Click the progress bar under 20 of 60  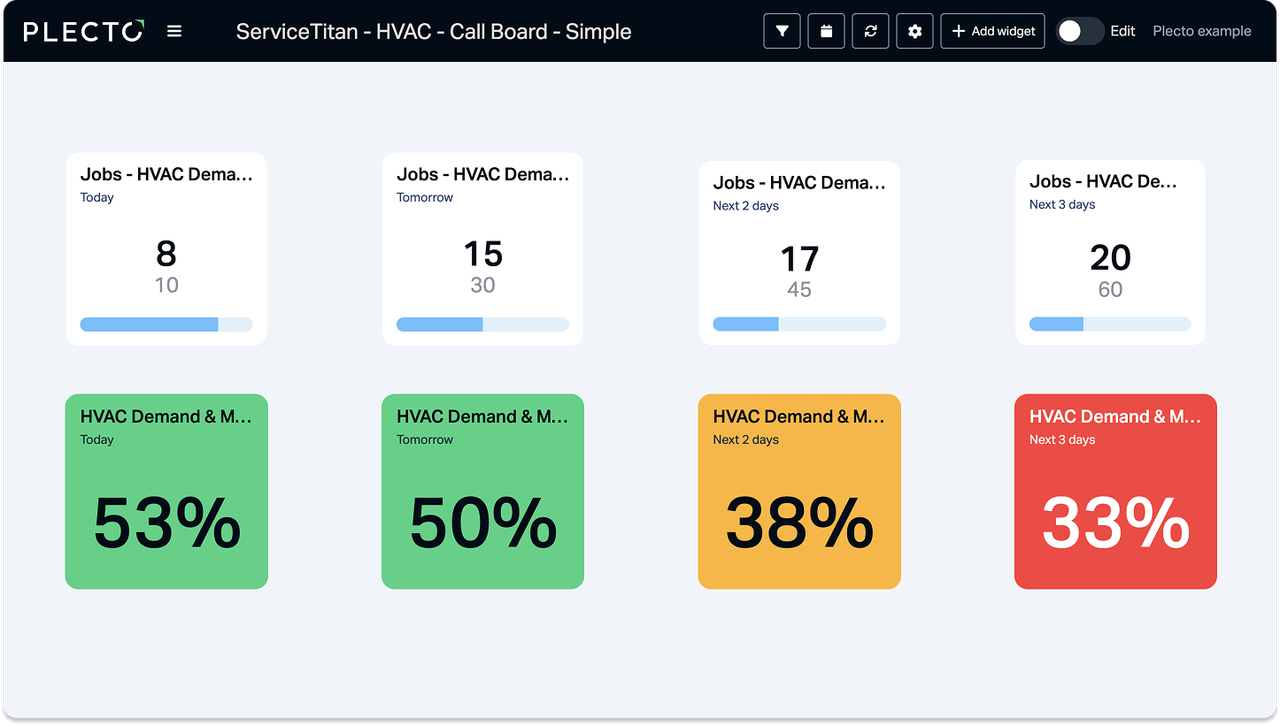[1110, 324]
